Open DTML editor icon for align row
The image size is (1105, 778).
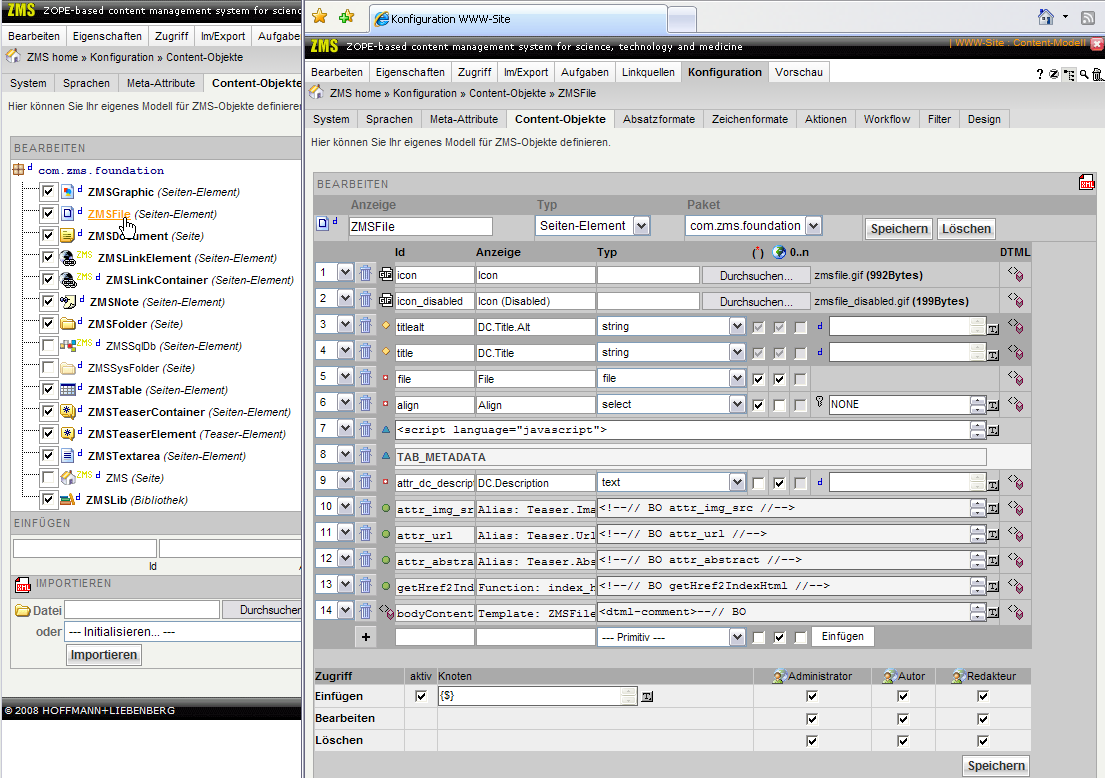tap(1016, 404)
